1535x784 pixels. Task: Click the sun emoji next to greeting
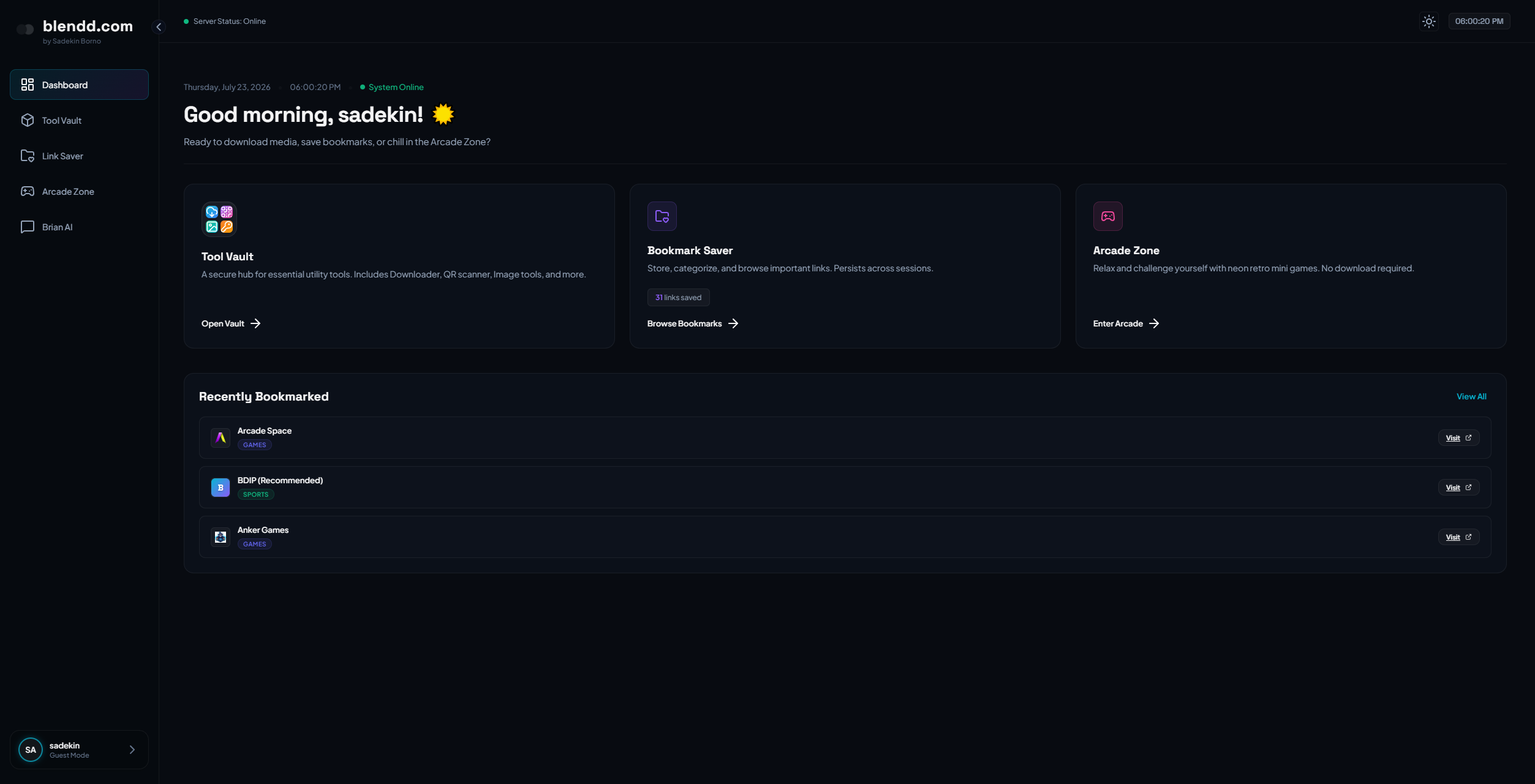click(443, 114)
